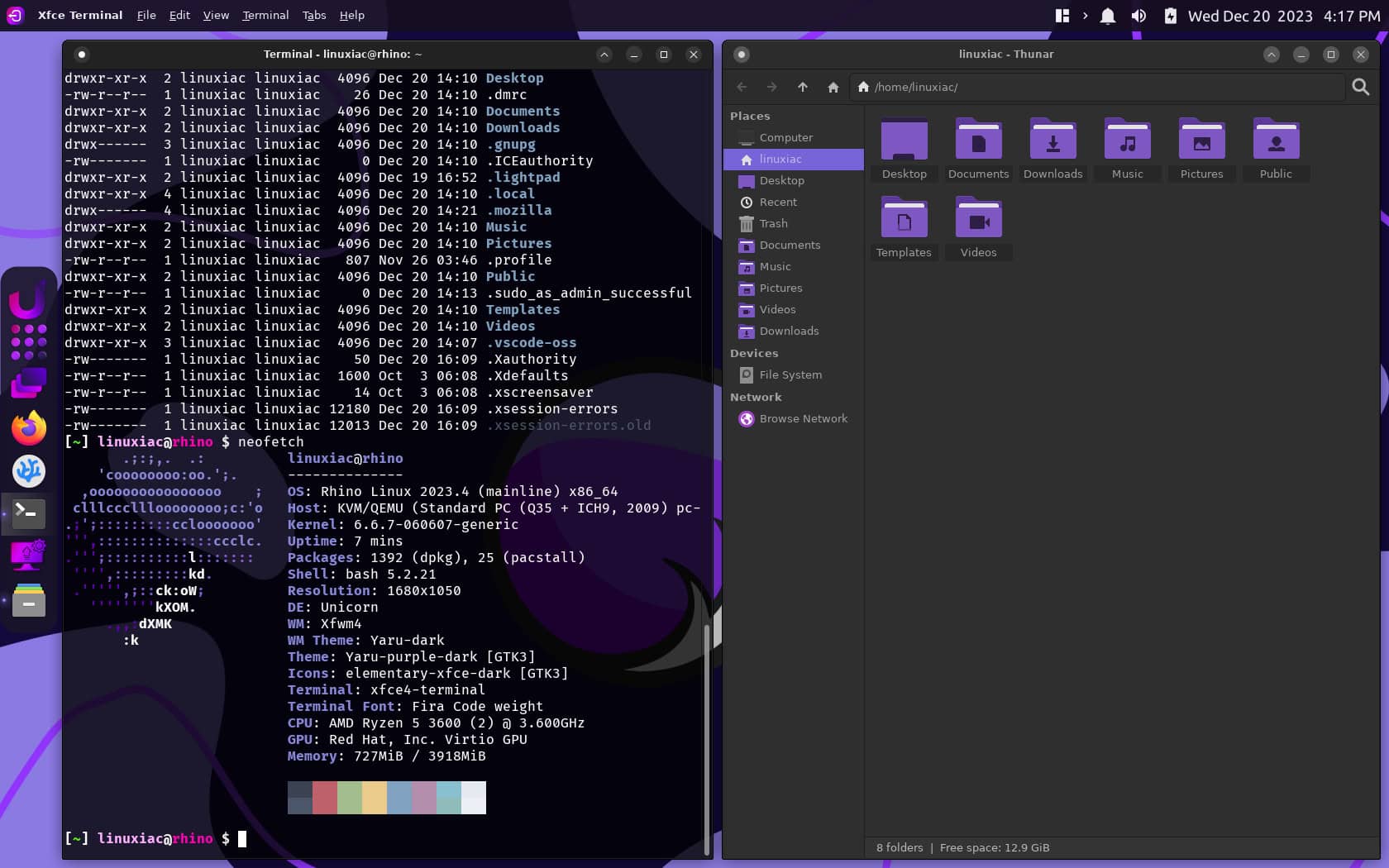Image resolution: width=1389 pixels, height=868 pixels.
Task: Go up one directory using Thunar's up arrow
Action: (802, 87)
